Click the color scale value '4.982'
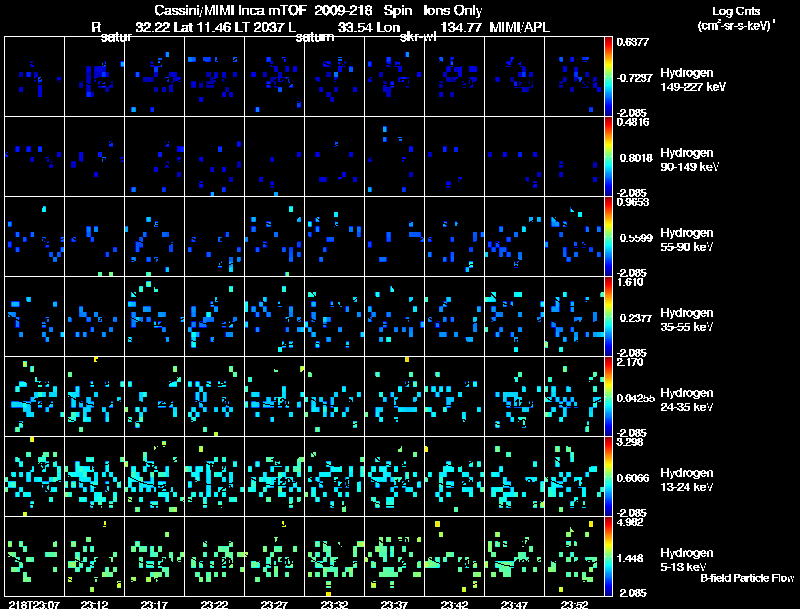 tap(630, 522)
